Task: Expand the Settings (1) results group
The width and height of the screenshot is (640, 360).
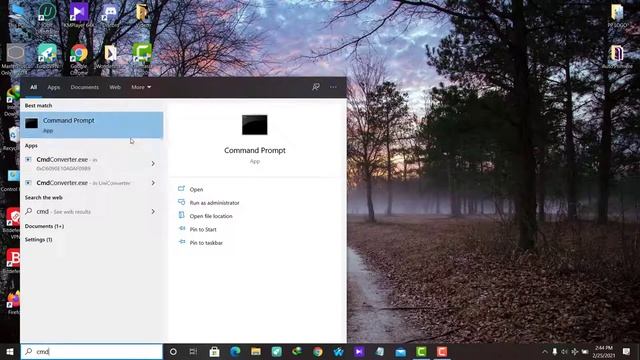Action: click(x=38, y=240)
